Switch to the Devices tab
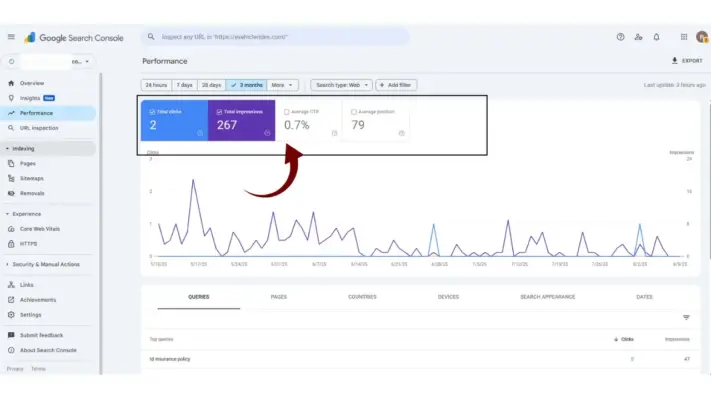 pyautogui.click(x=448, y=297)
